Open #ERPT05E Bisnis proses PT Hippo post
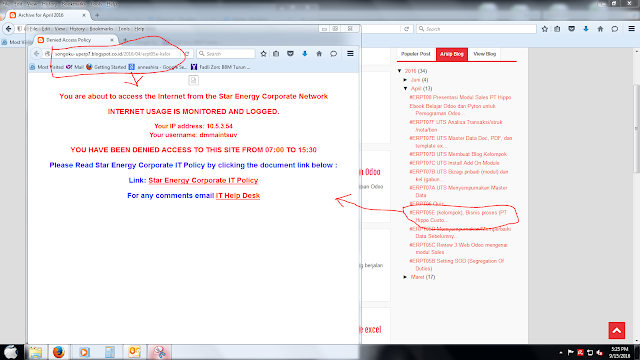Viewport: 640px width, 360px height. click(458, 216)
